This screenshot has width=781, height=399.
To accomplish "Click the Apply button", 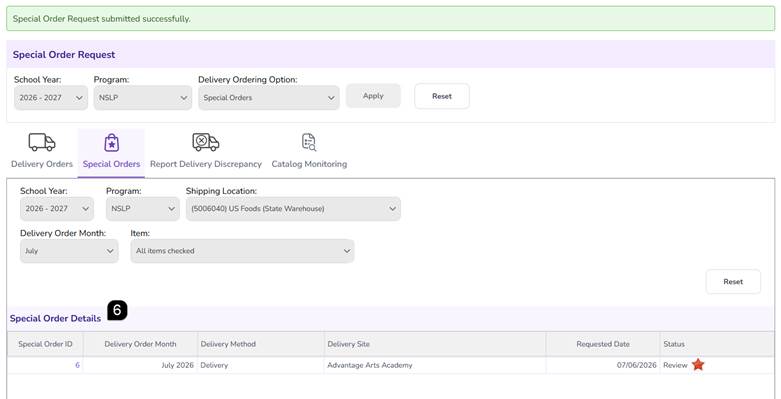I will (x=373, y=96).
